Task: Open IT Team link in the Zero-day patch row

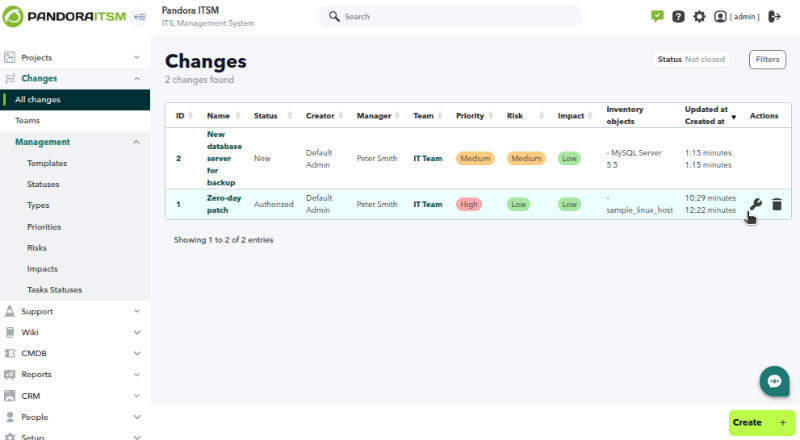Action: coord(428,204)
